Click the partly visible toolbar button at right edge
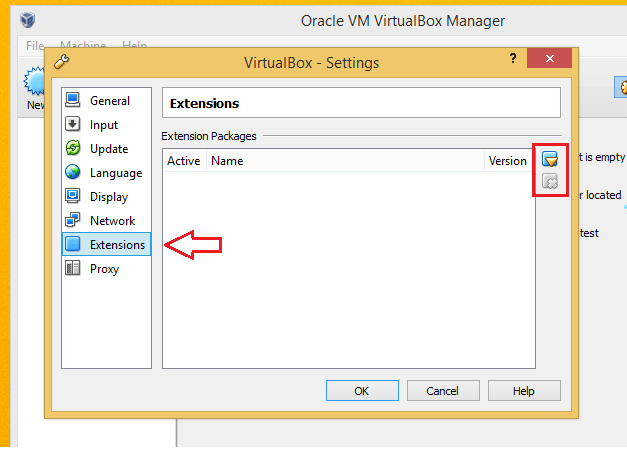The height and width of the screenshot is (449, 627). [621, 87]
